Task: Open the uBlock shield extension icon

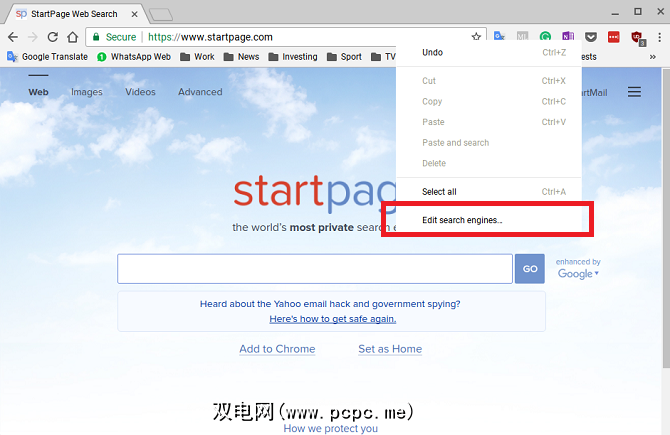Action: tap(638, 38)
